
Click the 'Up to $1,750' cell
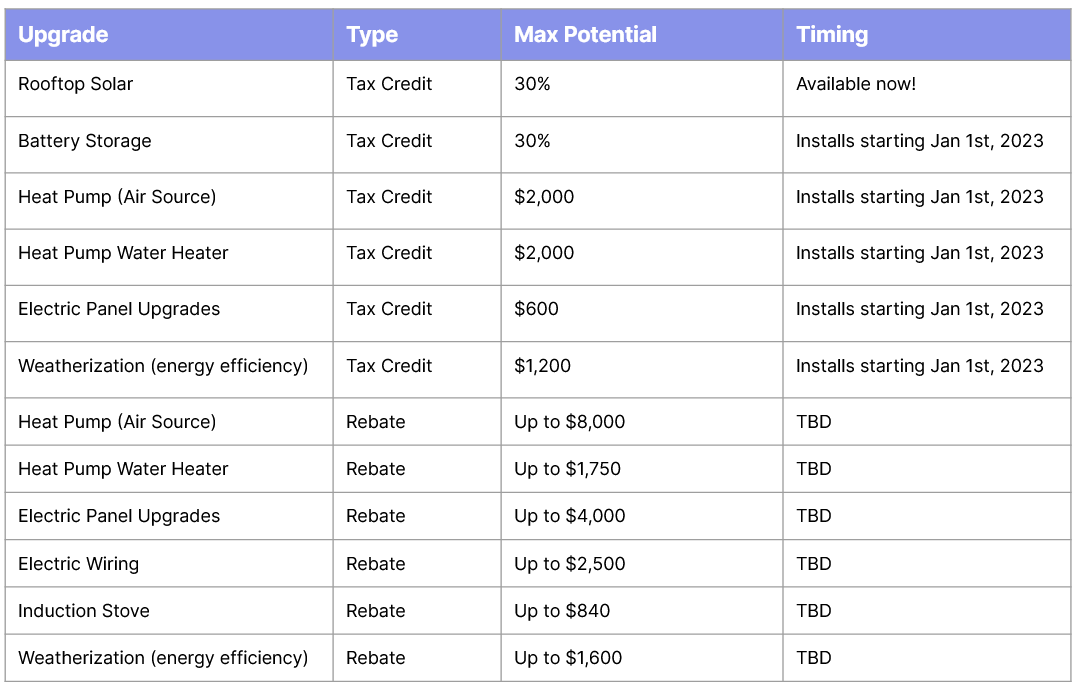567,469
